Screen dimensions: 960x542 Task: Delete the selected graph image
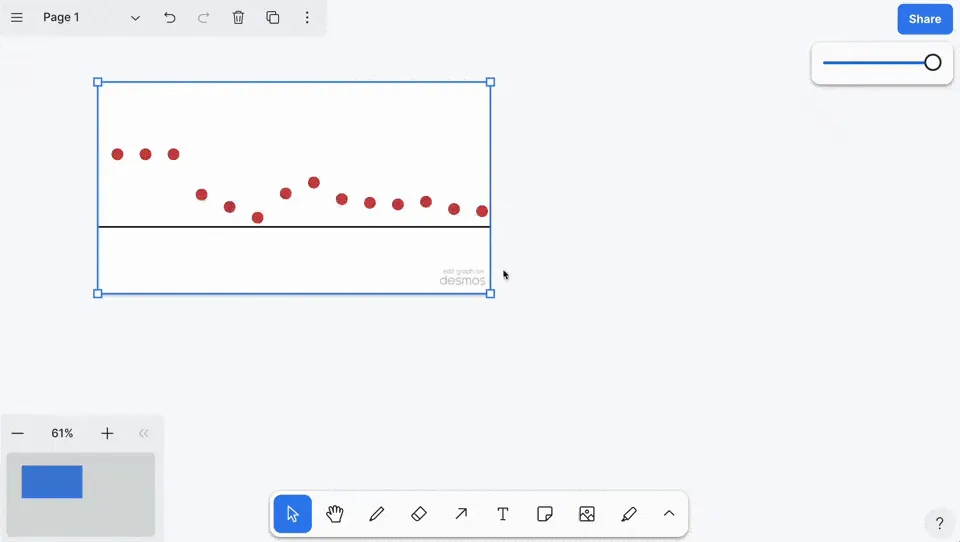[x=238, y=18]
